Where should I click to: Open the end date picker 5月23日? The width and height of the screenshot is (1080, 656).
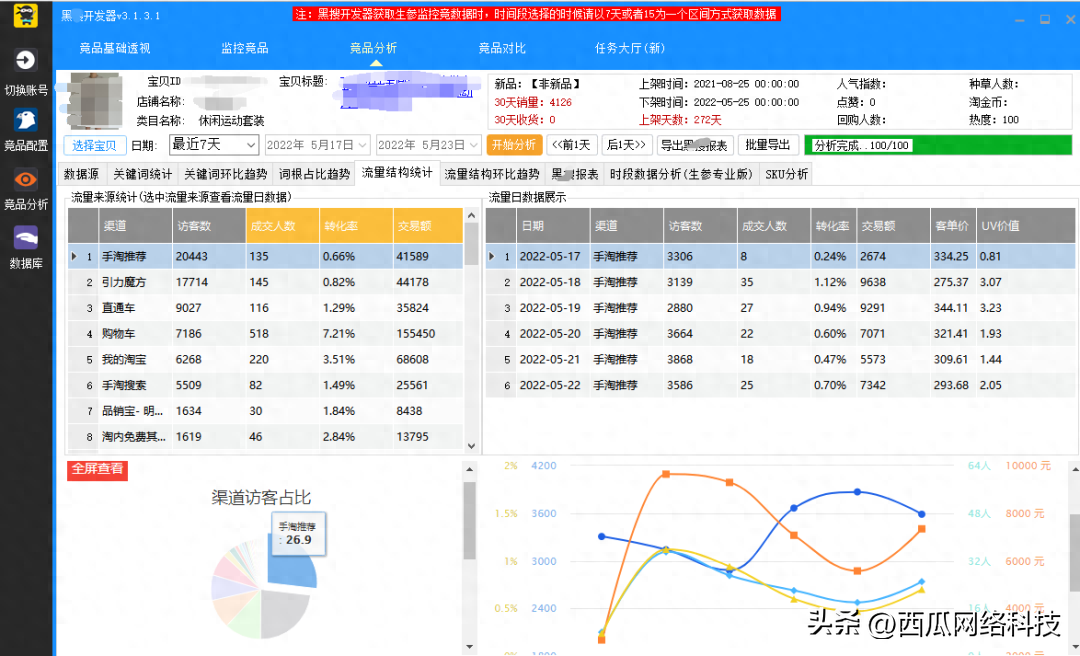tap(429, 145)
